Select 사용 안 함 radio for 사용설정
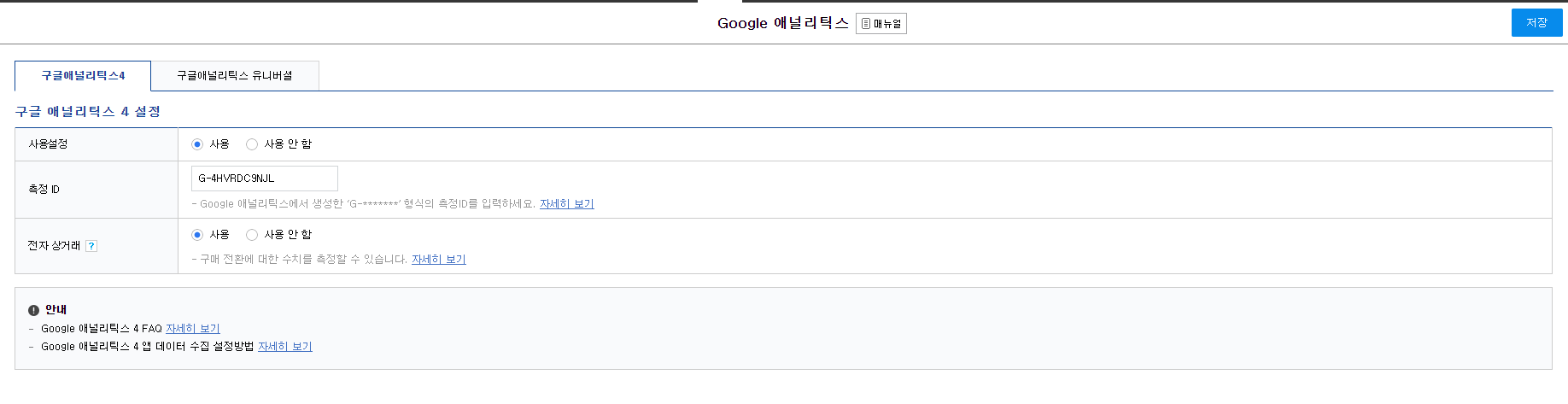Image resolution: width=1568 pixels, height=404 pixels. click(252, 144)
